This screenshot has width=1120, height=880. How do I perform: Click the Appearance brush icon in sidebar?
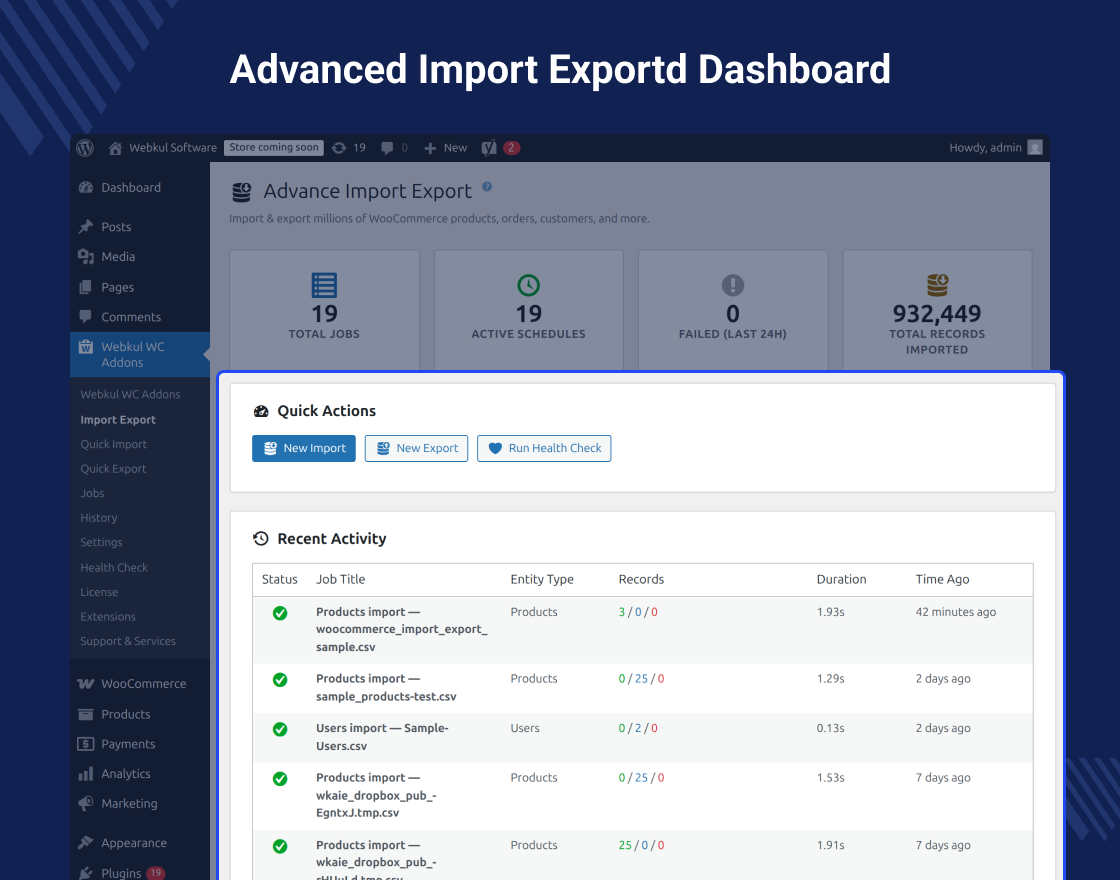[x=86, y=843]
